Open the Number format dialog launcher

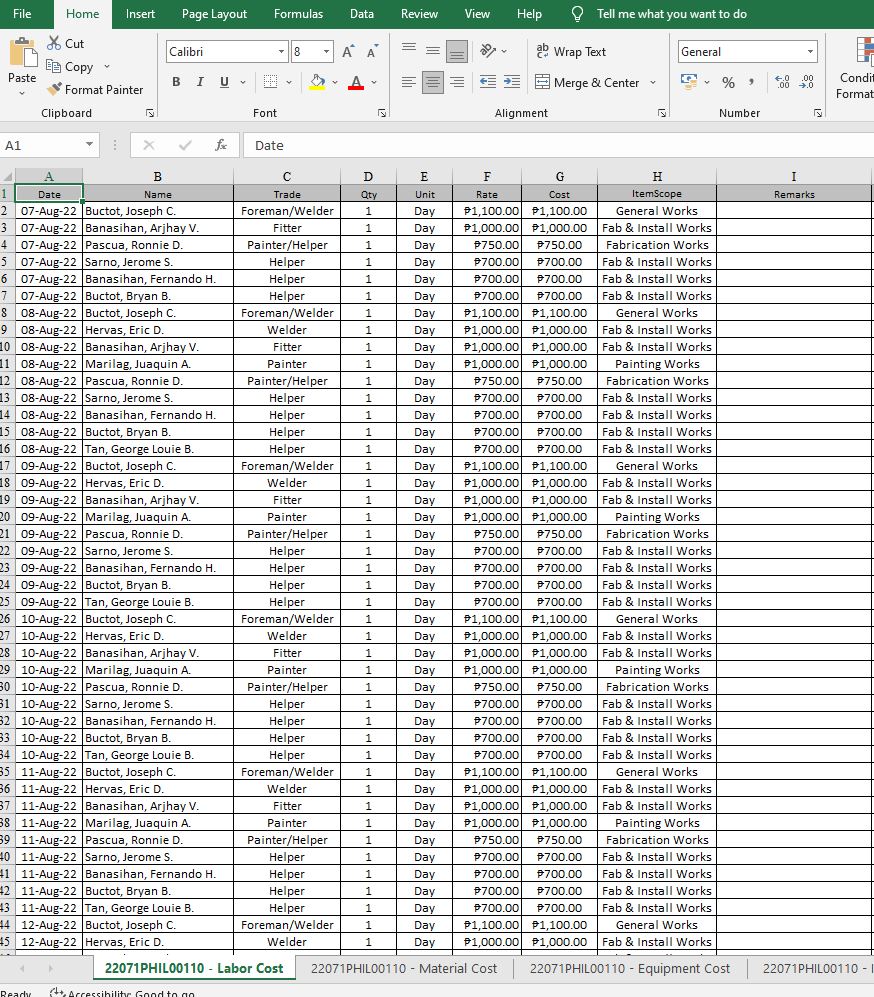(818, 113)
